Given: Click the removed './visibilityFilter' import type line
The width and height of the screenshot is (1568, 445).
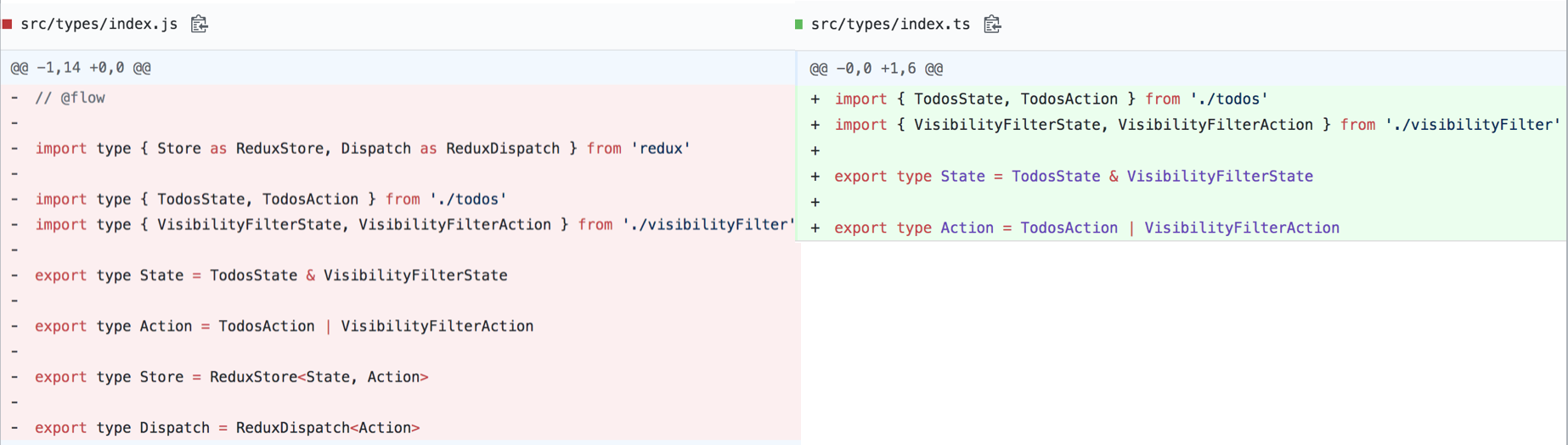Looking at the screenshot, I should coord(415,225).
